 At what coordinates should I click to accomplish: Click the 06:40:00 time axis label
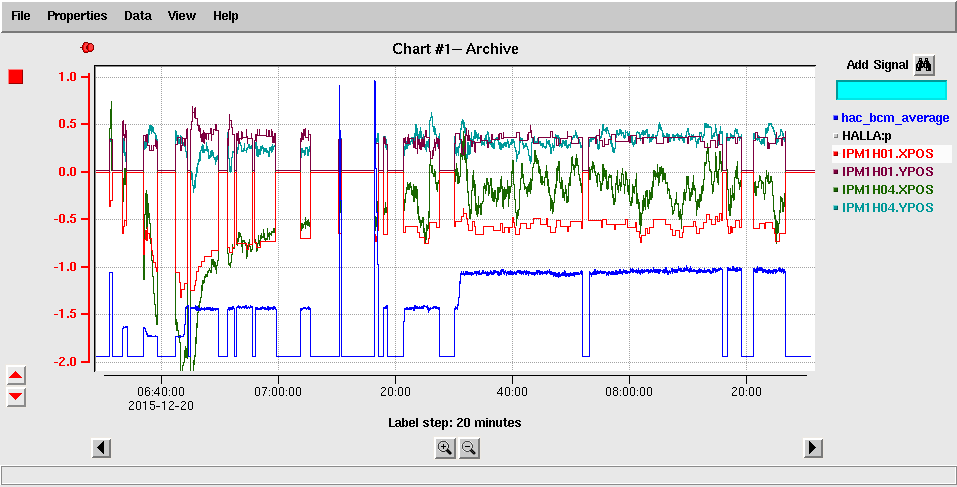tap(161, 391)
